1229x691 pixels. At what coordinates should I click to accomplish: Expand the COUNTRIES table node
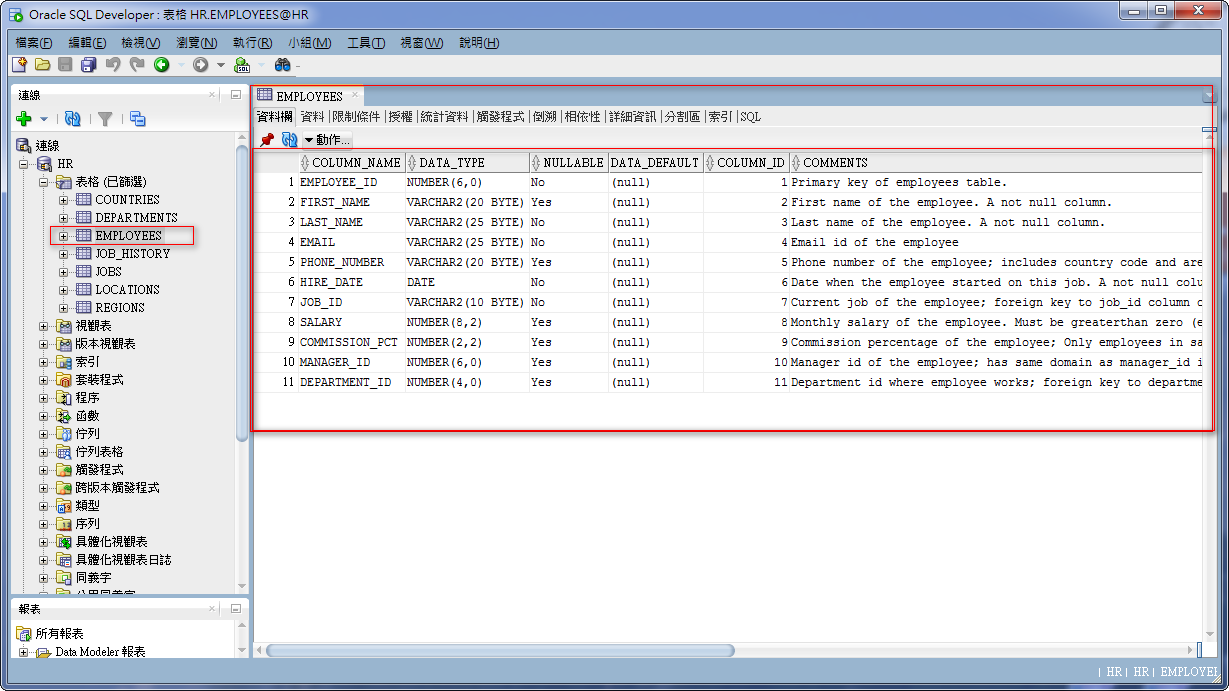[64, 200]
